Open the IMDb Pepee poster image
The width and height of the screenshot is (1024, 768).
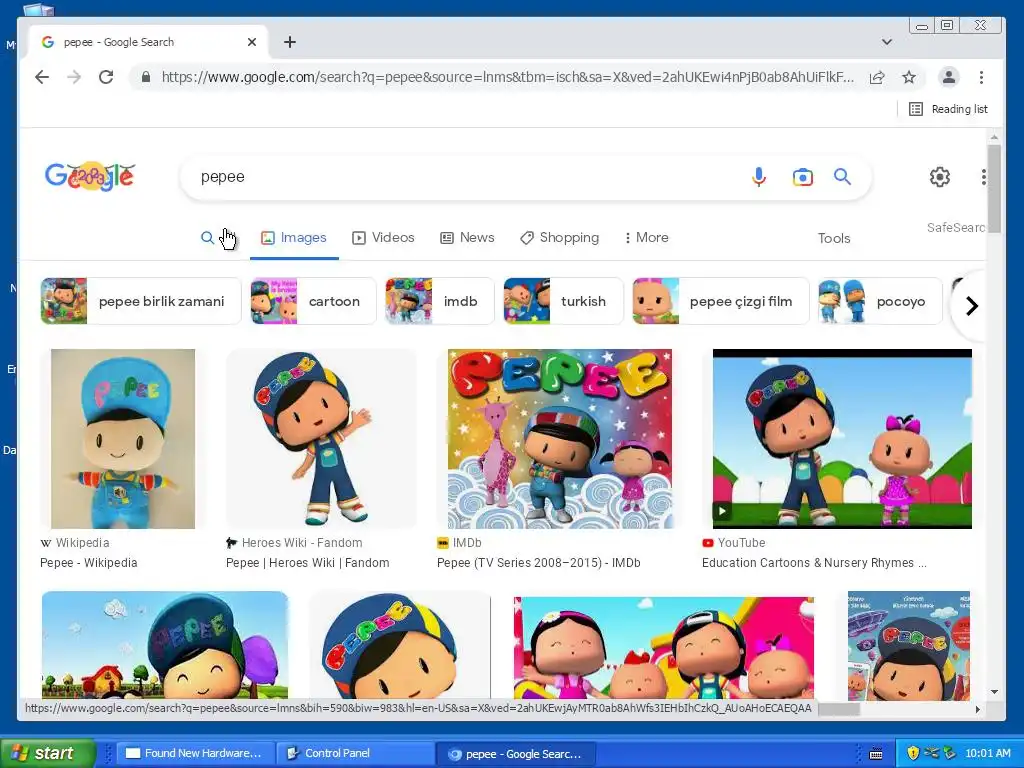[560, 439]
